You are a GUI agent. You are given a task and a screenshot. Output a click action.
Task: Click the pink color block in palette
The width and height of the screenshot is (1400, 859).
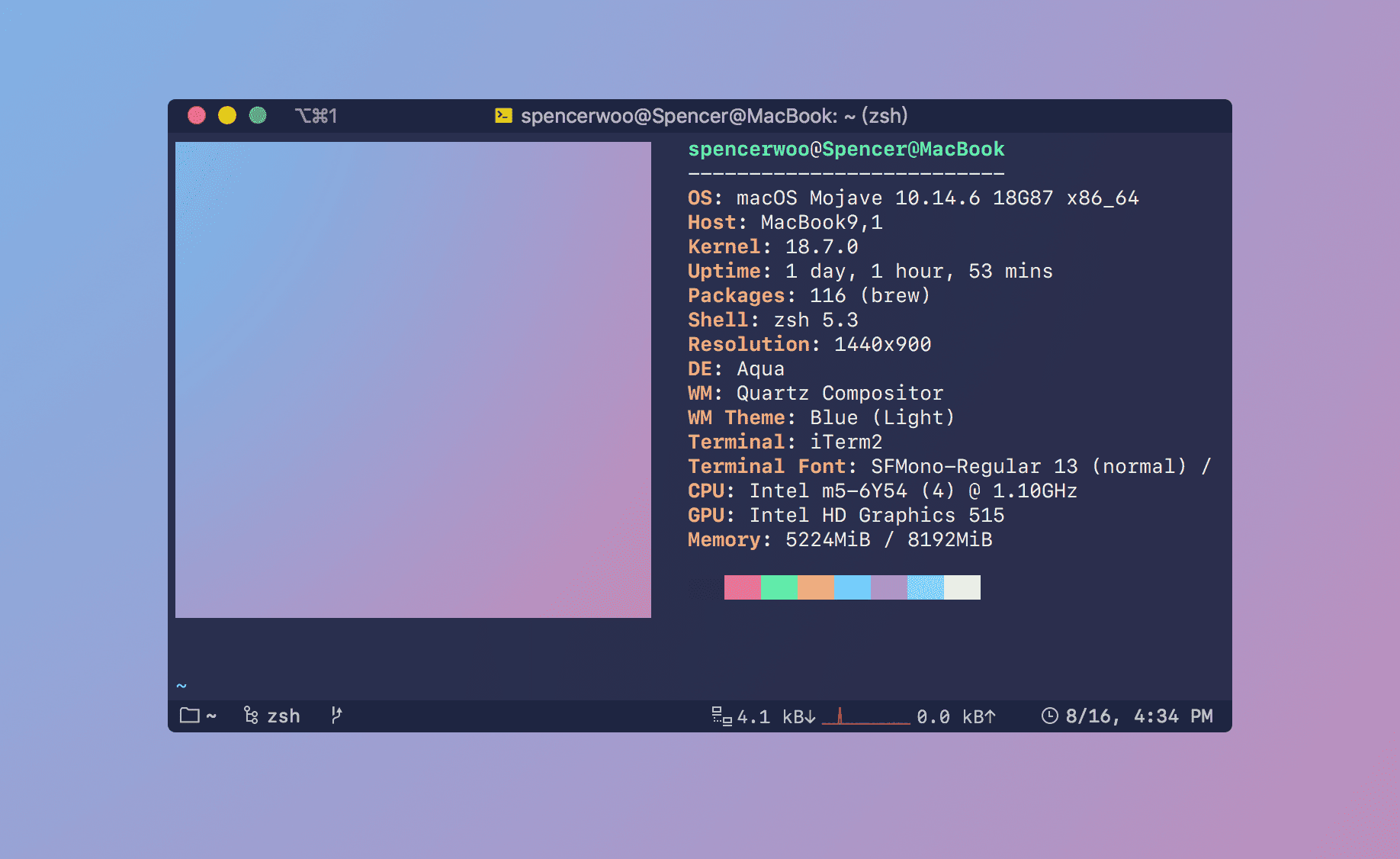point(743,587)
